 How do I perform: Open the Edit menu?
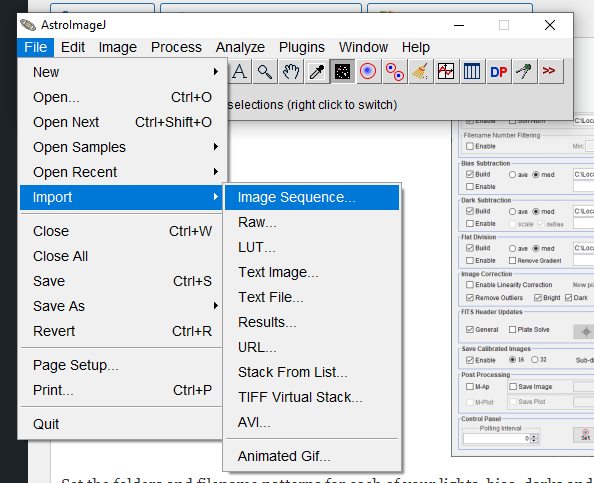tap(73, 47)
